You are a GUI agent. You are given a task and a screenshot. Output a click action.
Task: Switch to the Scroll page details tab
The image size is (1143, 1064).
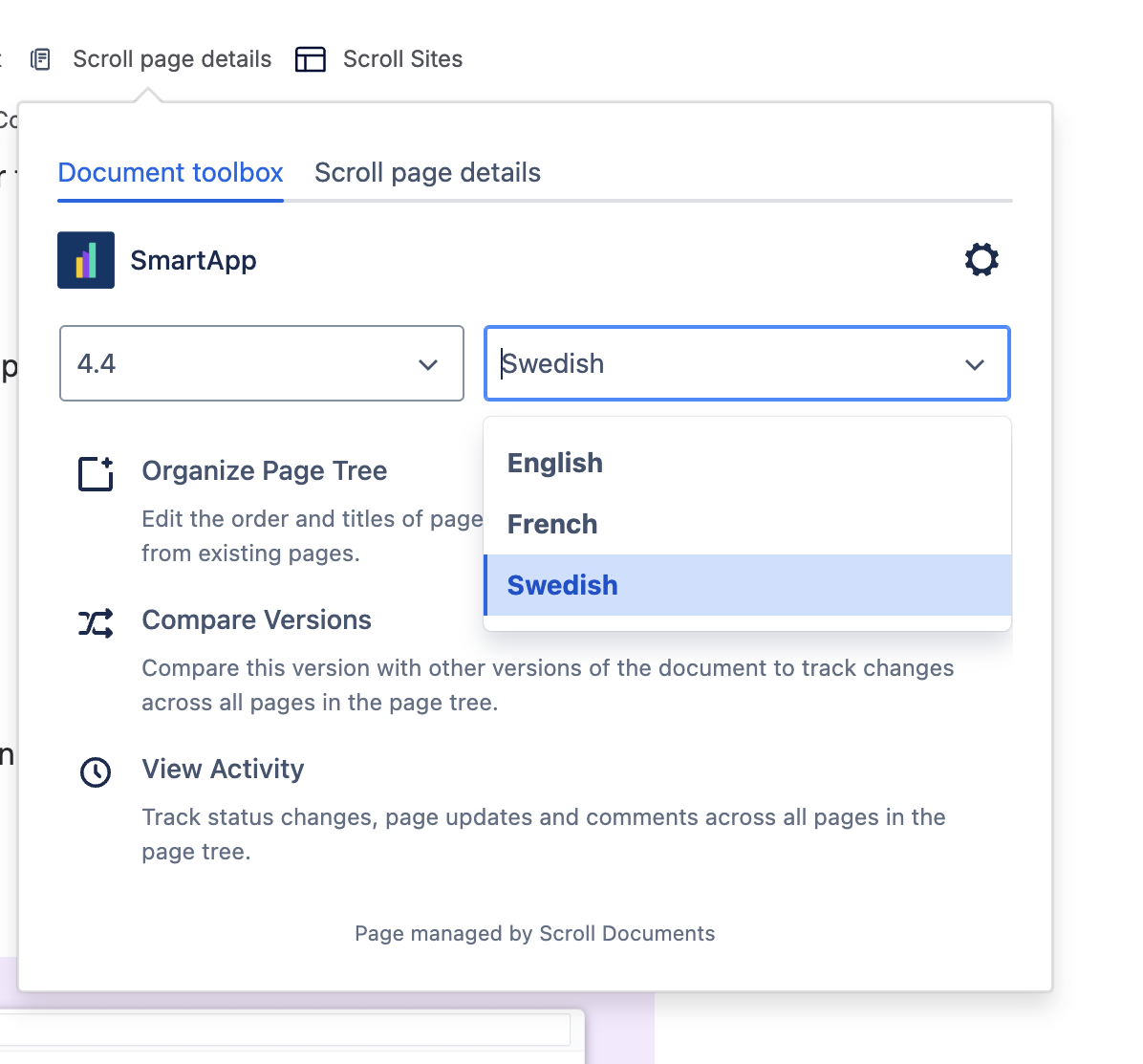point(427,173)
